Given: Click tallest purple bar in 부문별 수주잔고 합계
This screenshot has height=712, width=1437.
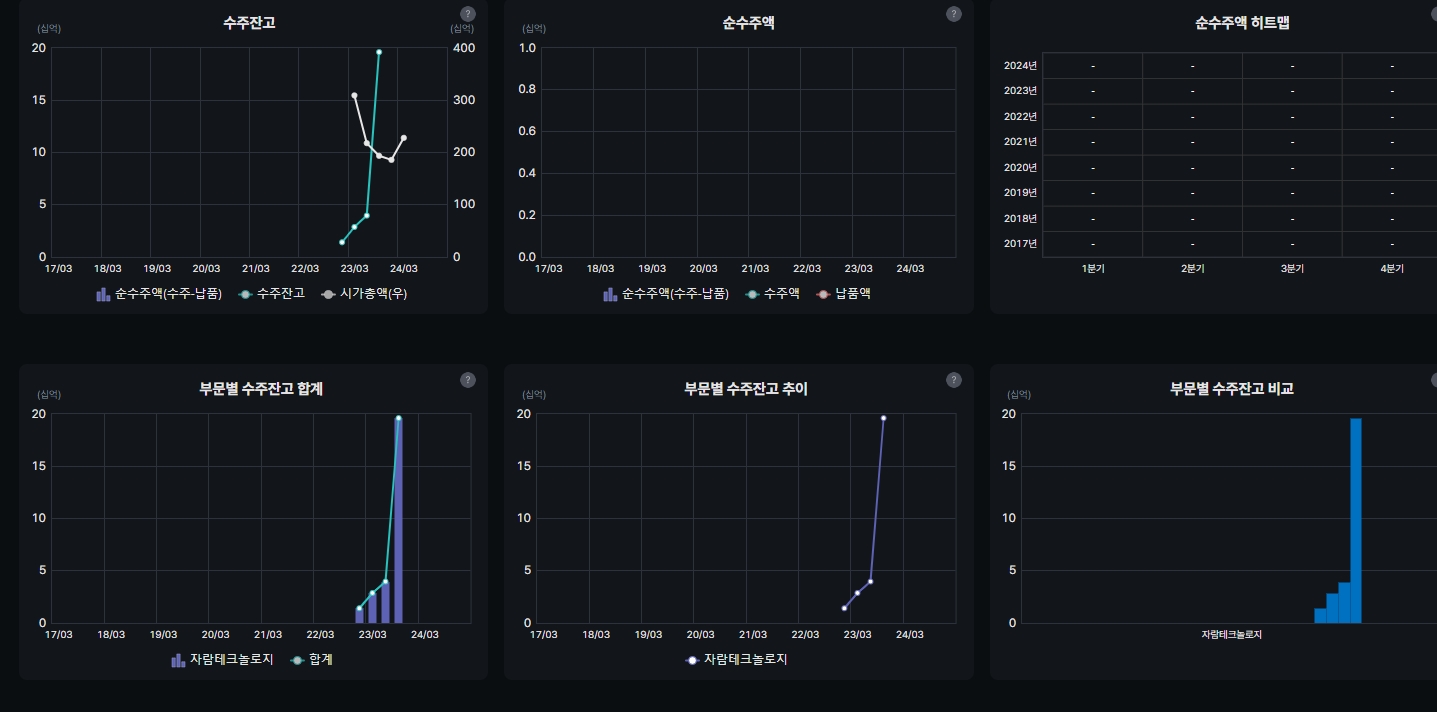Looking at the screenshot, I should pos(398,520).
